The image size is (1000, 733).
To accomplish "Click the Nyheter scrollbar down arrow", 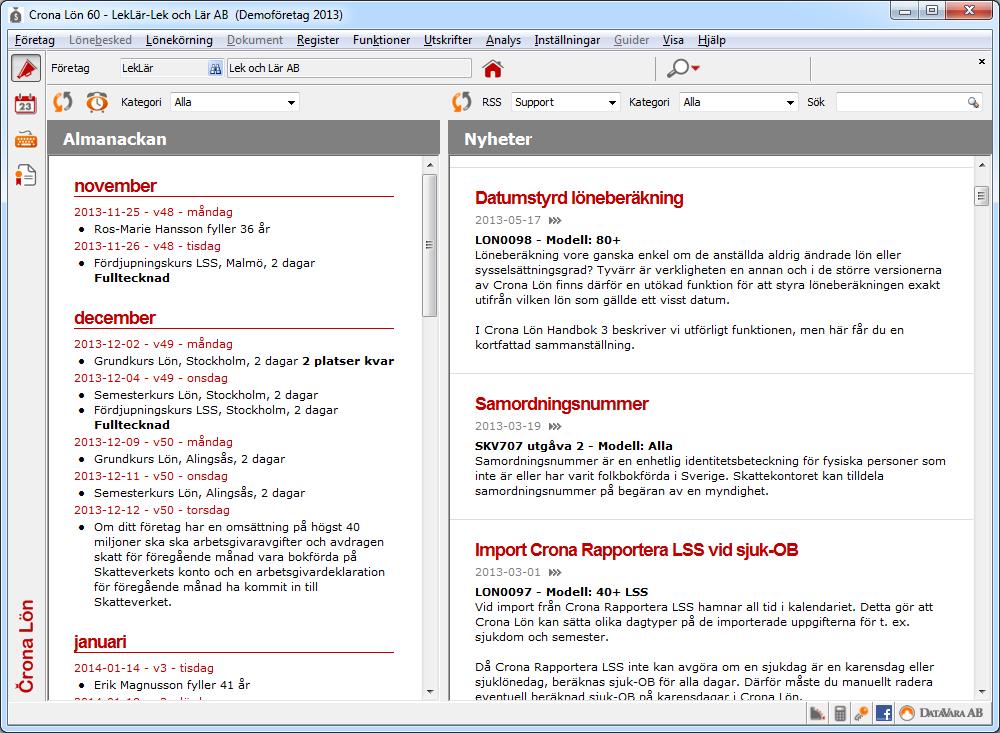I will coord(982,692).
